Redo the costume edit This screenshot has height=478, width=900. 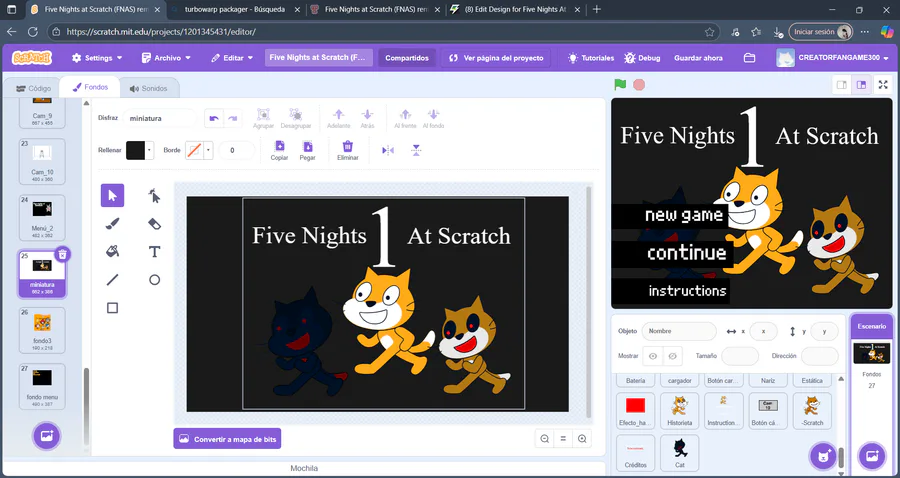pos(232,118)
